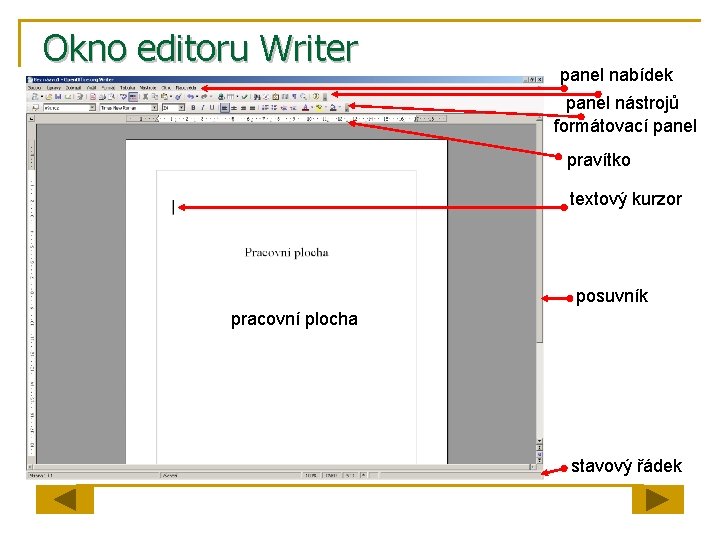Image resolution: width=720 pixels, height=540 pixels.
Task: Select the Format Paintbrush icon
Action: click(178, 97)
